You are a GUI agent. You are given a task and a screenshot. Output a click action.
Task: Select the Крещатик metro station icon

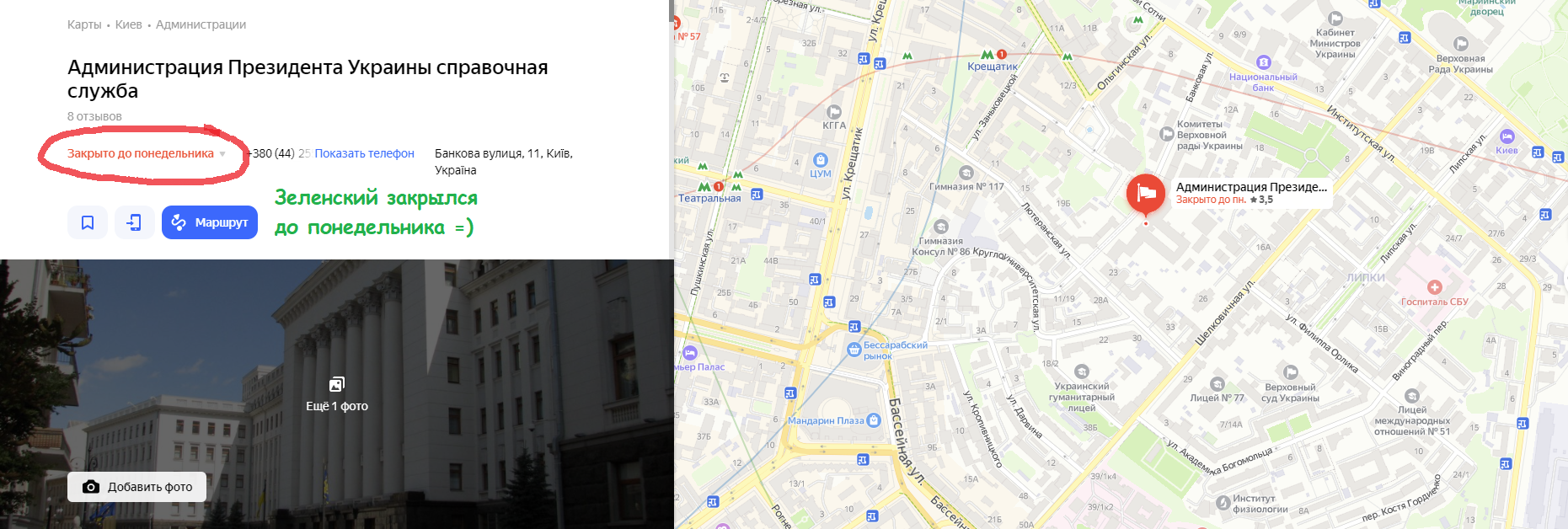[987, 55]
